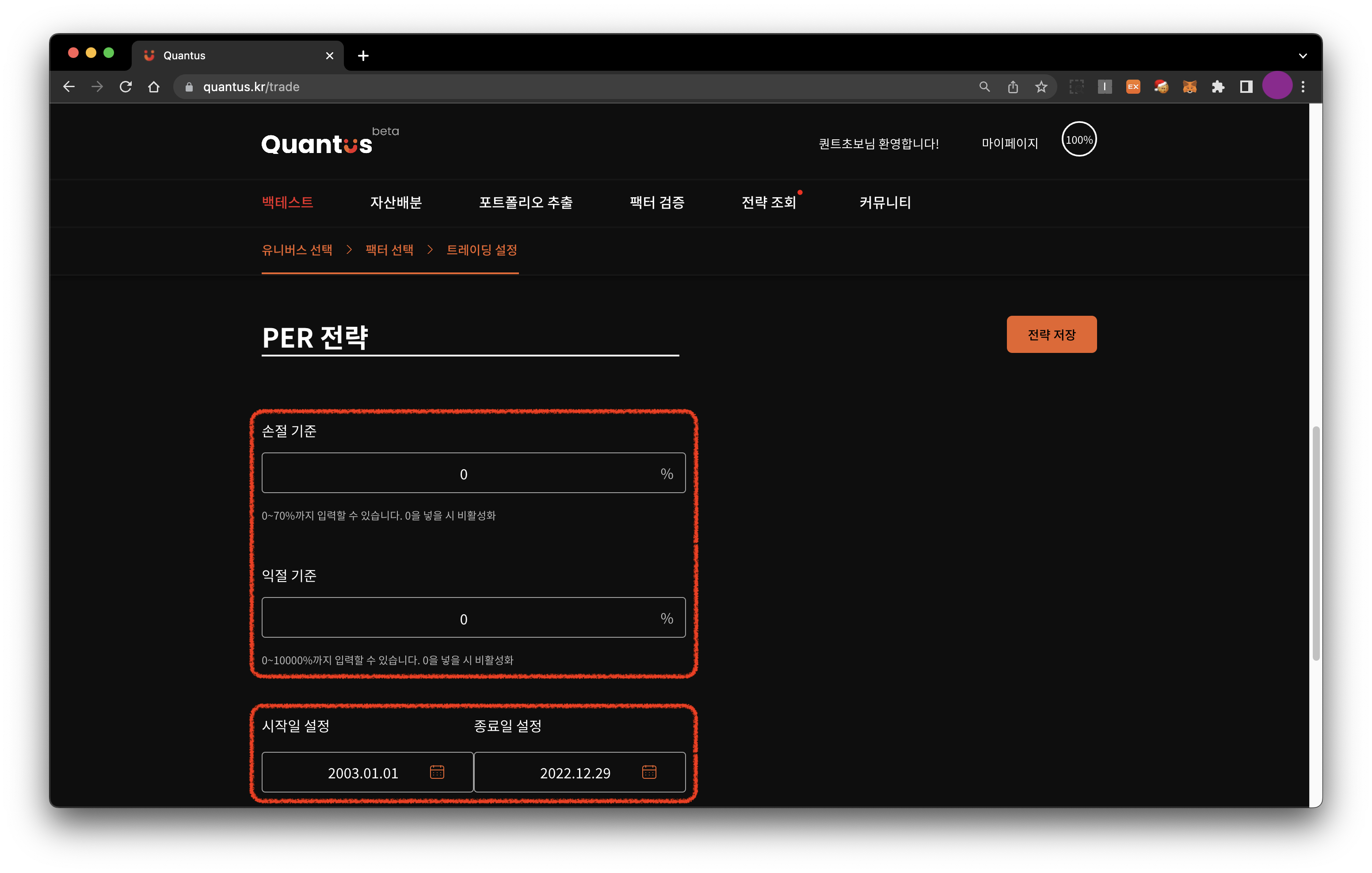Image resolution: width=1372 pixels, height=873 pixels.
Task: Switch to 팩터 검증 tab
Action: coord(656,203)
